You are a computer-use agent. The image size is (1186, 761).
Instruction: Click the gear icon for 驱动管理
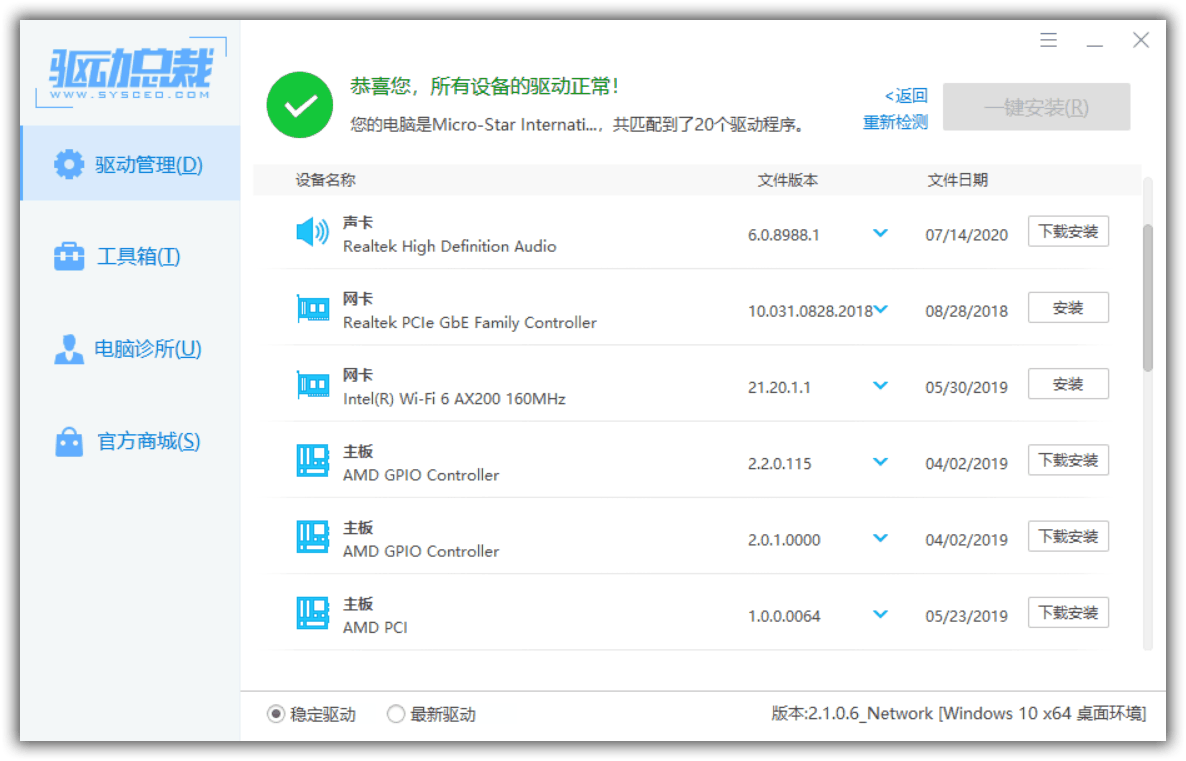click(x=69, y=164)
